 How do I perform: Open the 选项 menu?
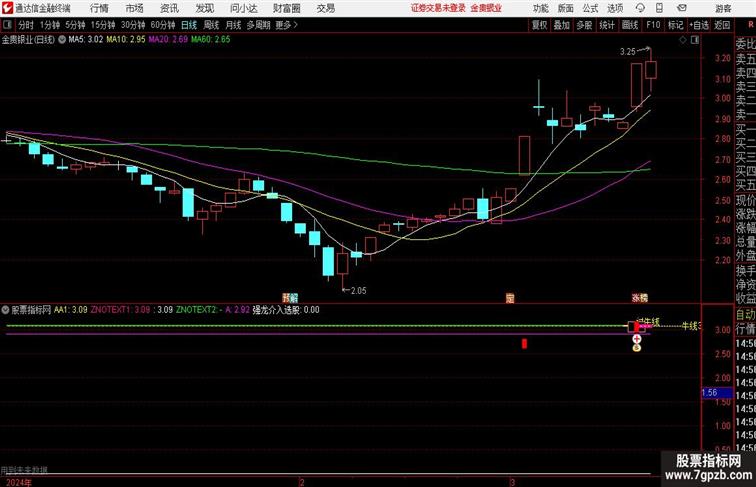click(x=615, y=8)
